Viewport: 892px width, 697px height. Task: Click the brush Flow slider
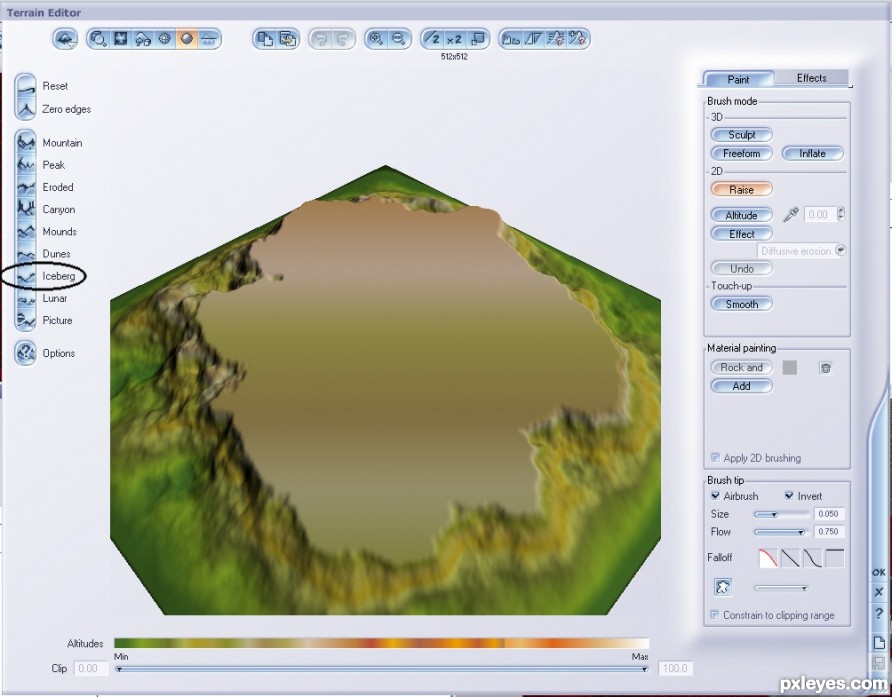(782, 532)
